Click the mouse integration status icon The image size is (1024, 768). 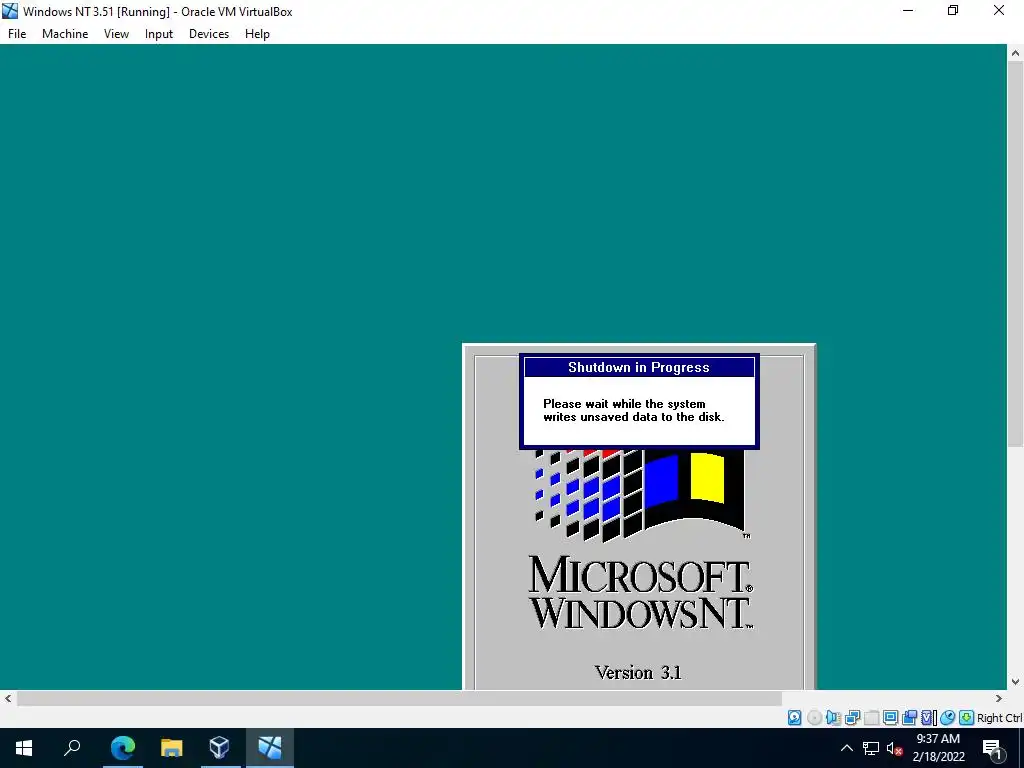tap(948, 718)
